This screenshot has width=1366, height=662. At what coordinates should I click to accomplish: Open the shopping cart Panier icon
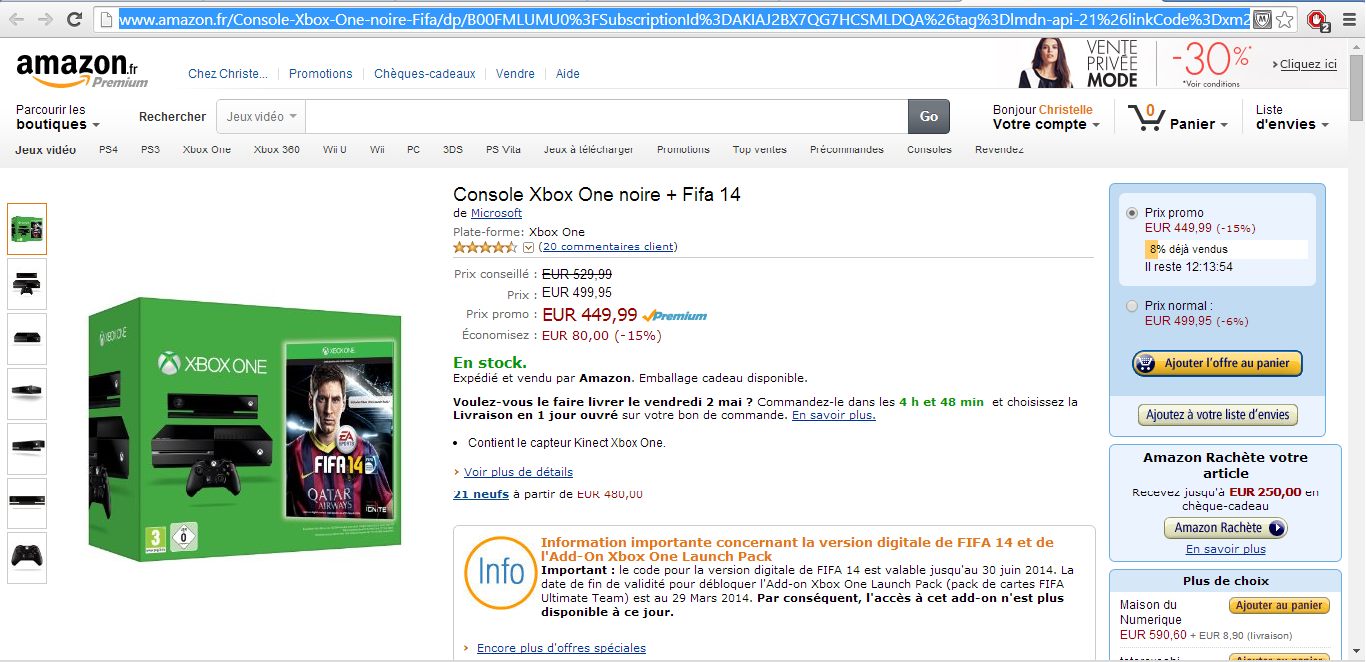pyautogui.click(x=1146, y=118)
